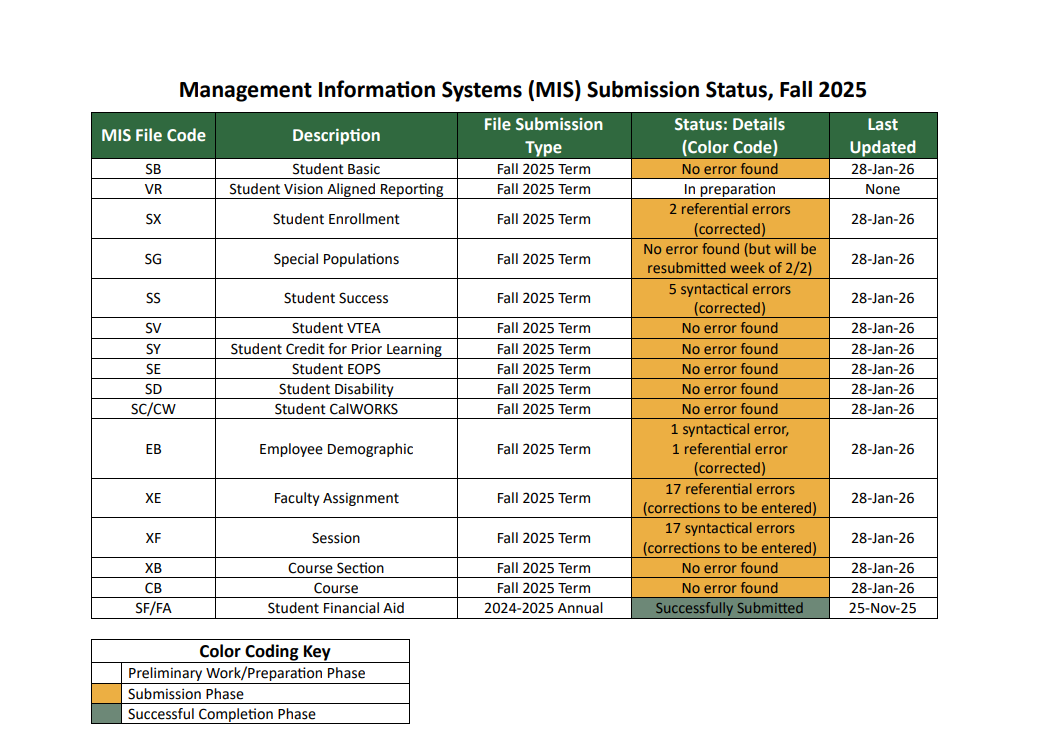This screenshot has width=1046, height=751.
Task: Click the 'Last Updated' column header
Action: tap(883, 135)
